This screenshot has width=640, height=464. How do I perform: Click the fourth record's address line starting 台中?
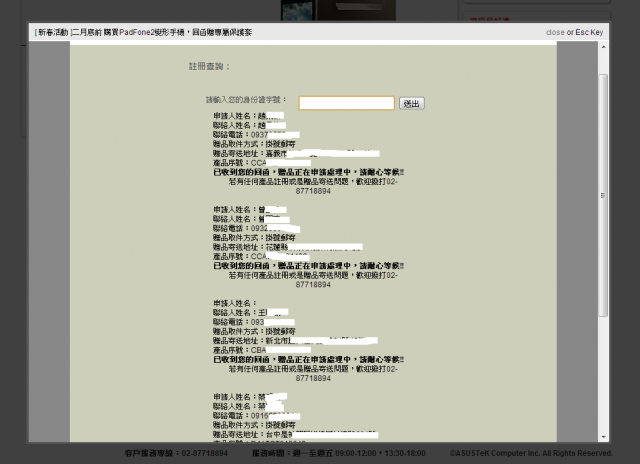[x=295, y=435]
